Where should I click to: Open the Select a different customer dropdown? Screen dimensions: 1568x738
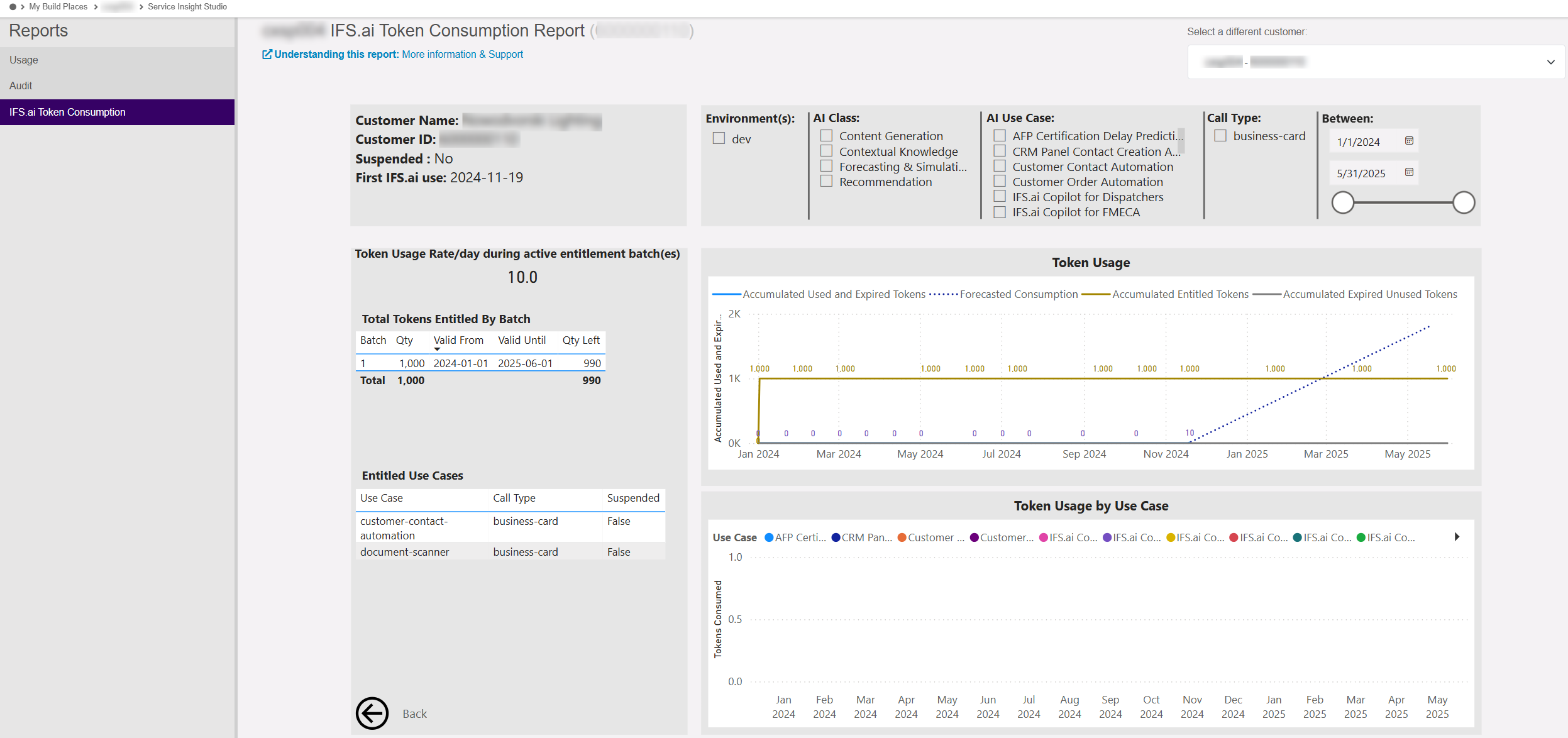(x=1376, y=62)
